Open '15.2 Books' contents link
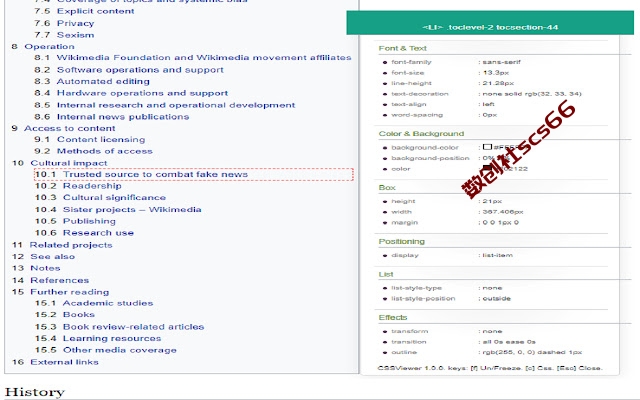 [64, 315]
